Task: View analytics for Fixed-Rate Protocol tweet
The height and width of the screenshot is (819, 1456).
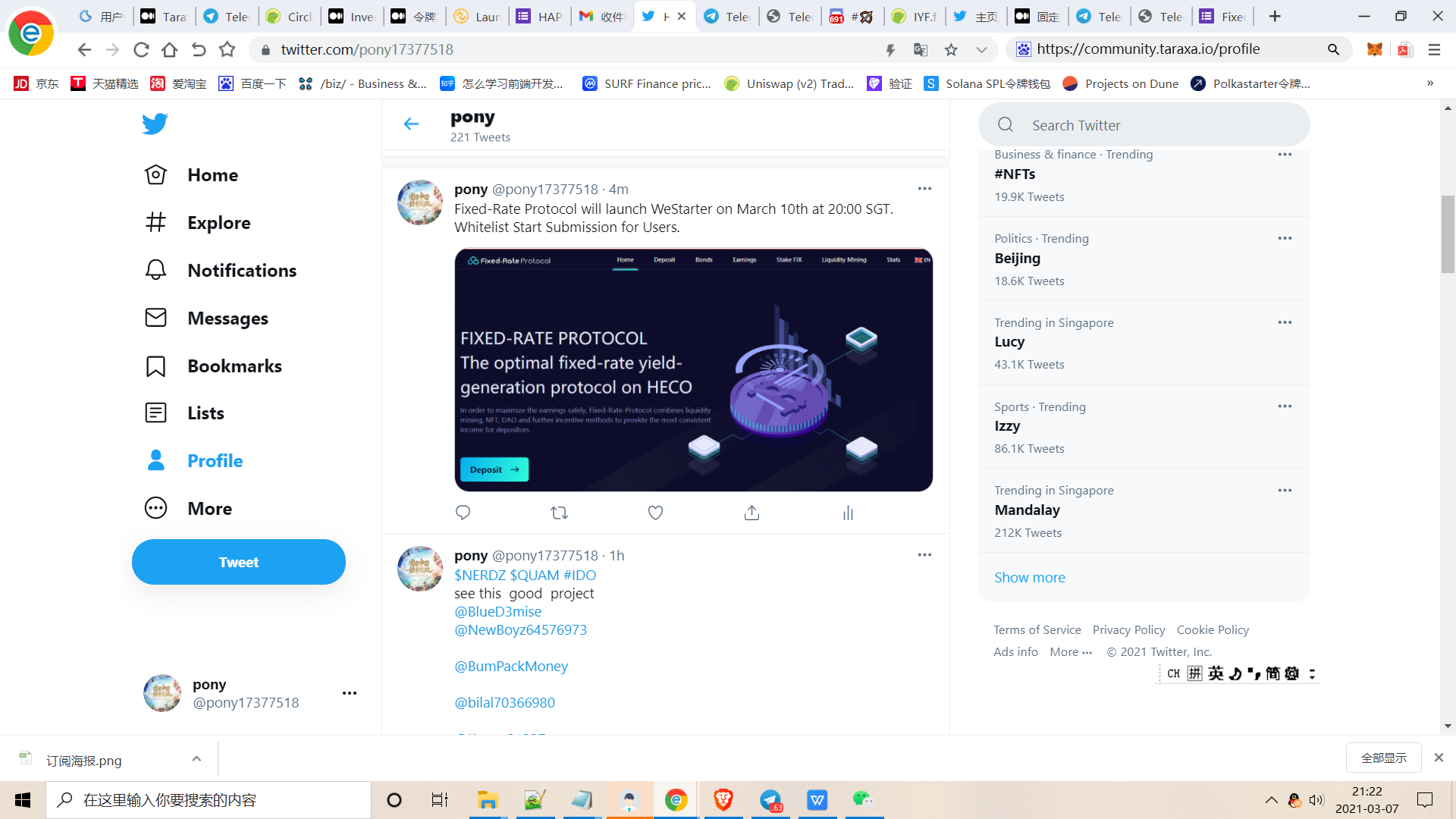Action: (848, 513)
